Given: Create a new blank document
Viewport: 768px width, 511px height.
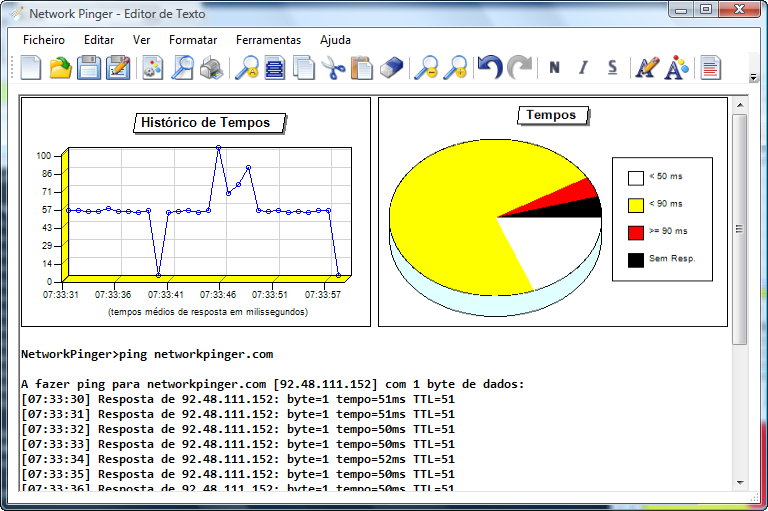Looking at the screenshot, I should pyautogui.click(x=31, y=68).
